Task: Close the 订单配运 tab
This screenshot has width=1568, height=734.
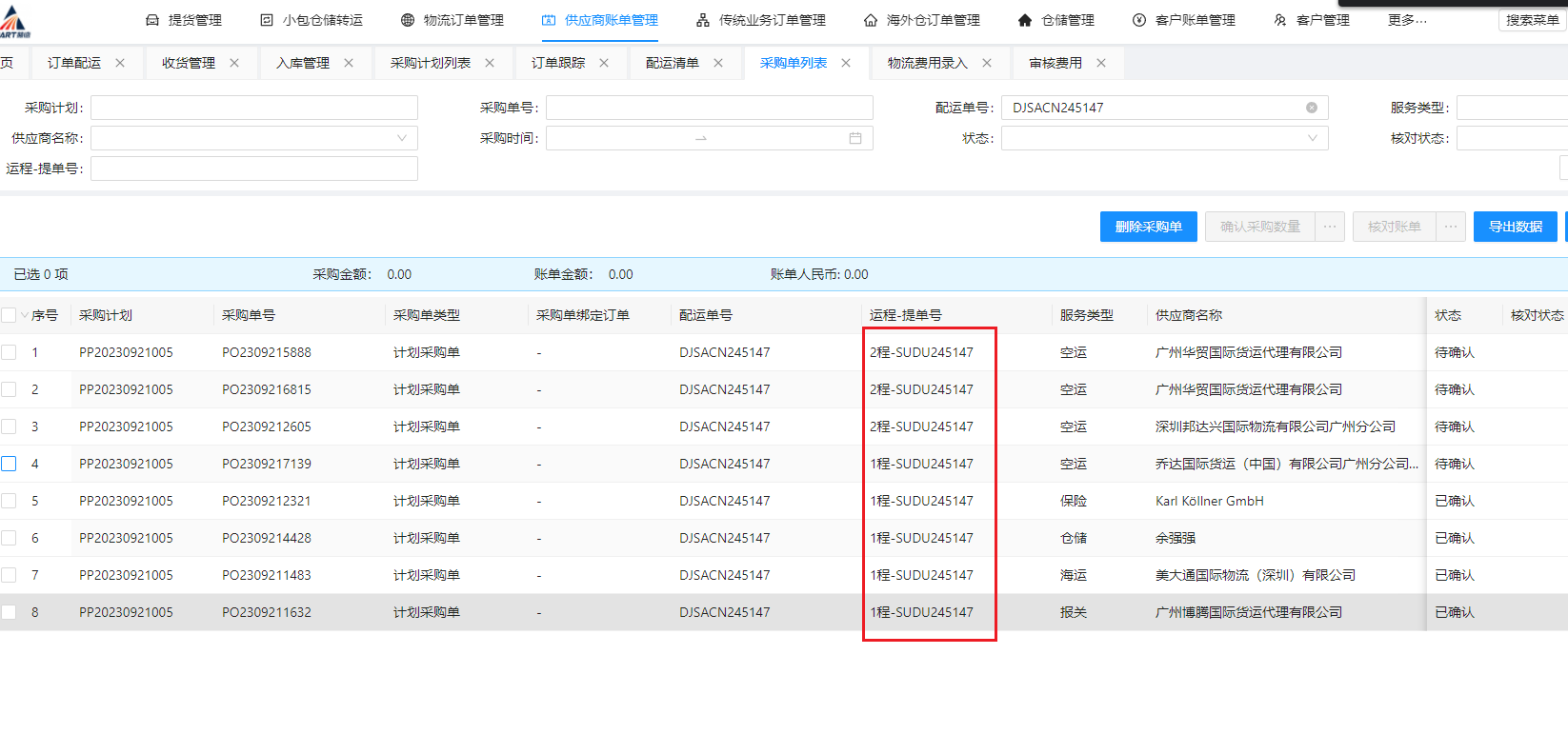Action: [x=120, y=63]
